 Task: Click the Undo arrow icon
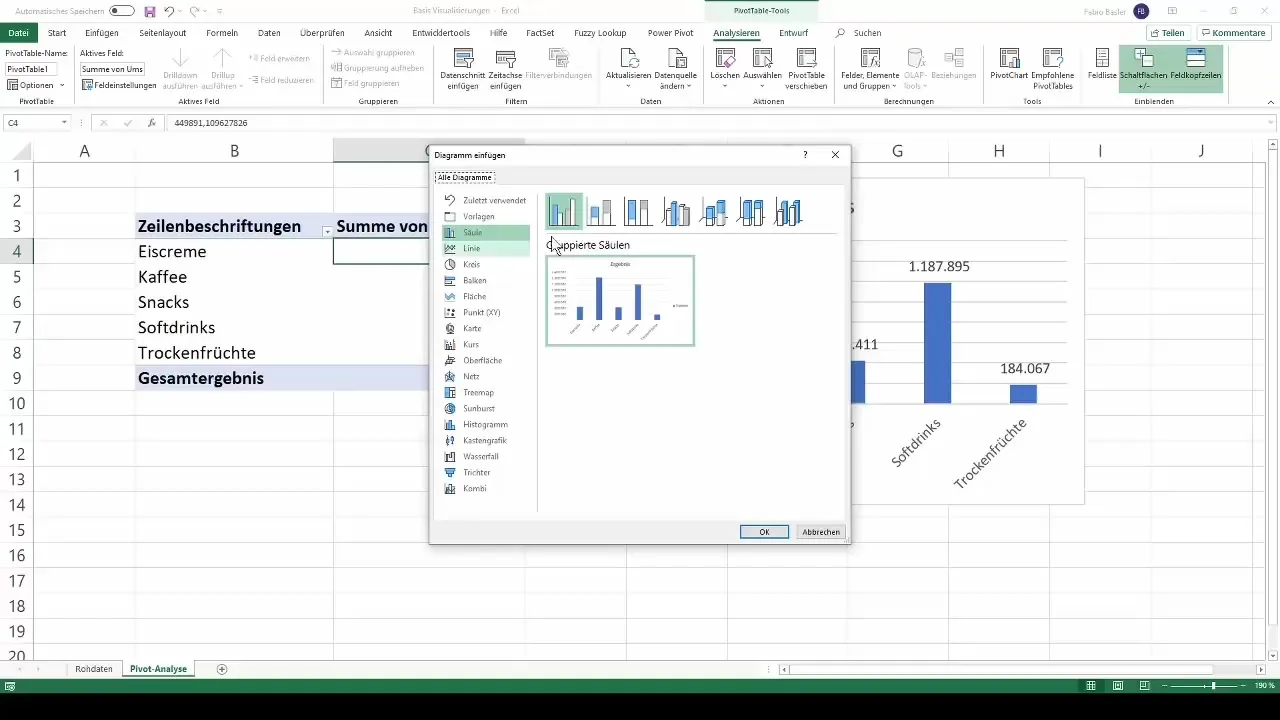pyautogui.click(x=169, y=11)
